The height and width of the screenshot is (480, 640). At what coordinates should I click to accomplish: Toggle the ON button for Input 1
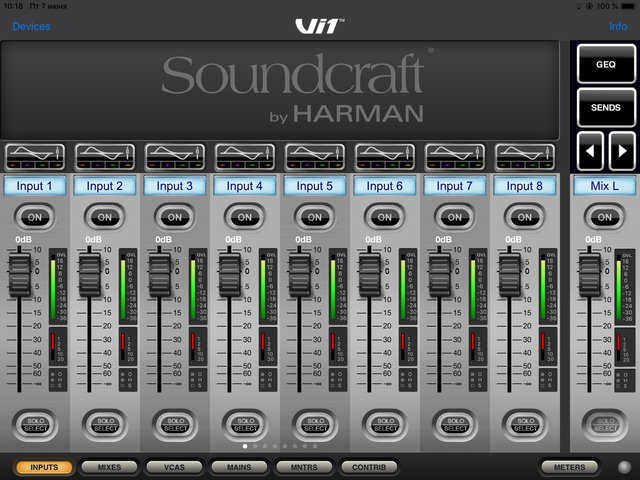(35, 217)
